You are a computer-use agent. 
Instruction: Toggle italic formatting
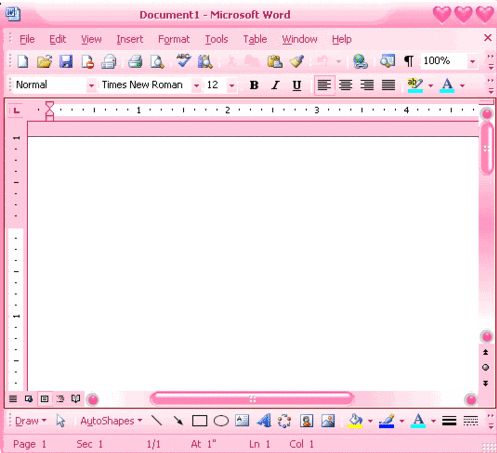pos(275,85)
